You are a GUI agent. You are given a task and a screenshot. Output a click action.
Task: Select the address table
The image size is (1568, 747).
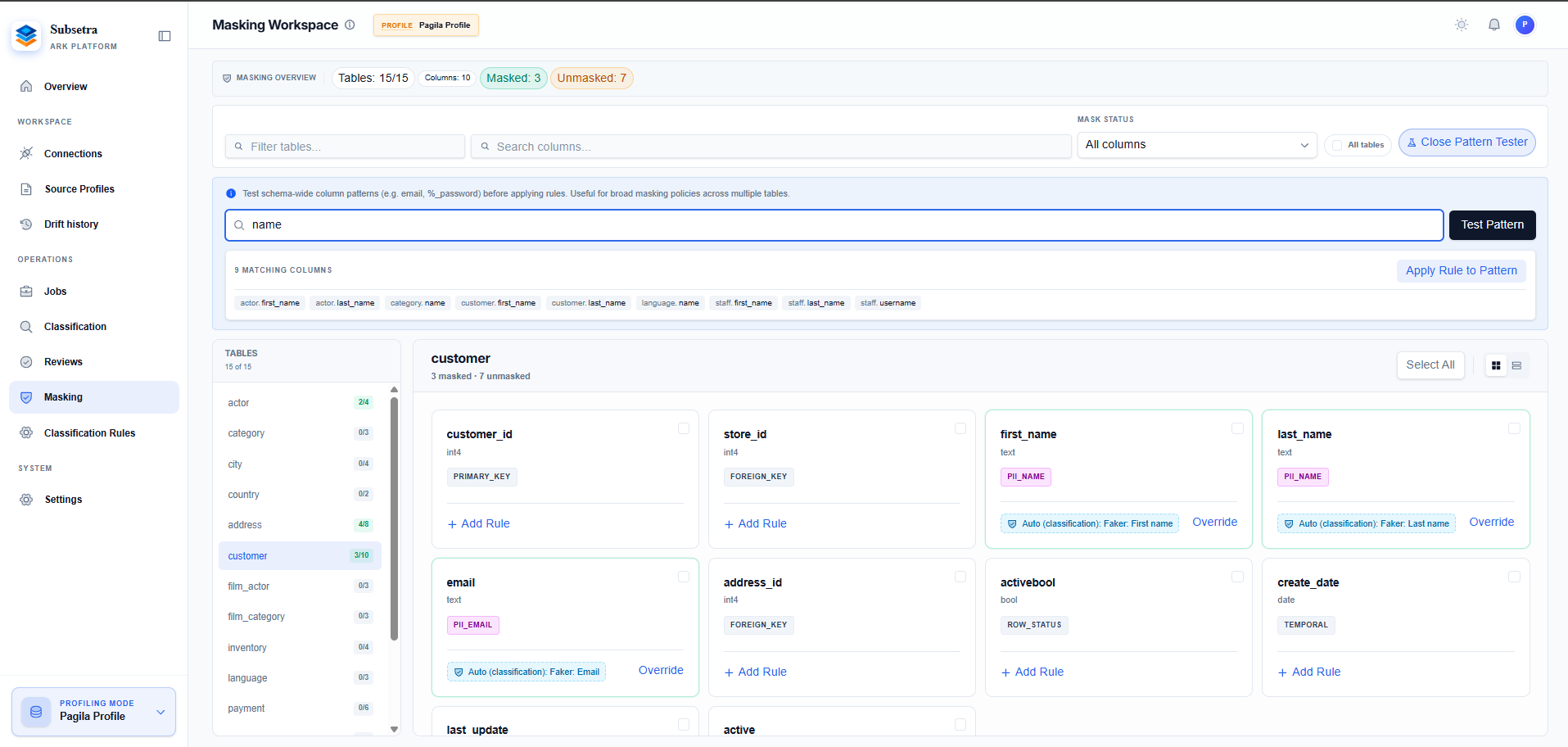[300, 525]
